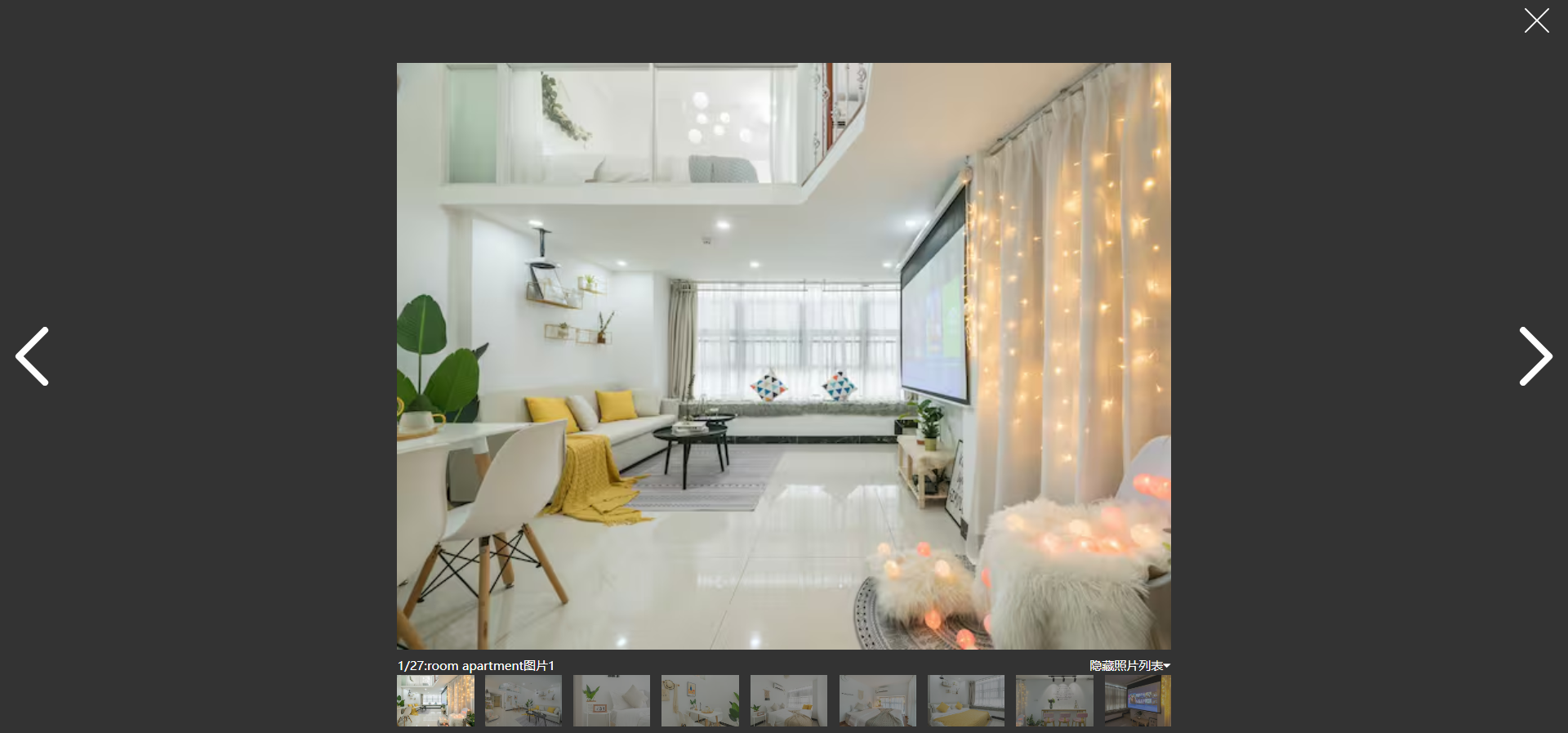The image size is (1568, 733).
Task: Open sixth thumbnail showing the grey-blanket bed
Action: (877, 700)
